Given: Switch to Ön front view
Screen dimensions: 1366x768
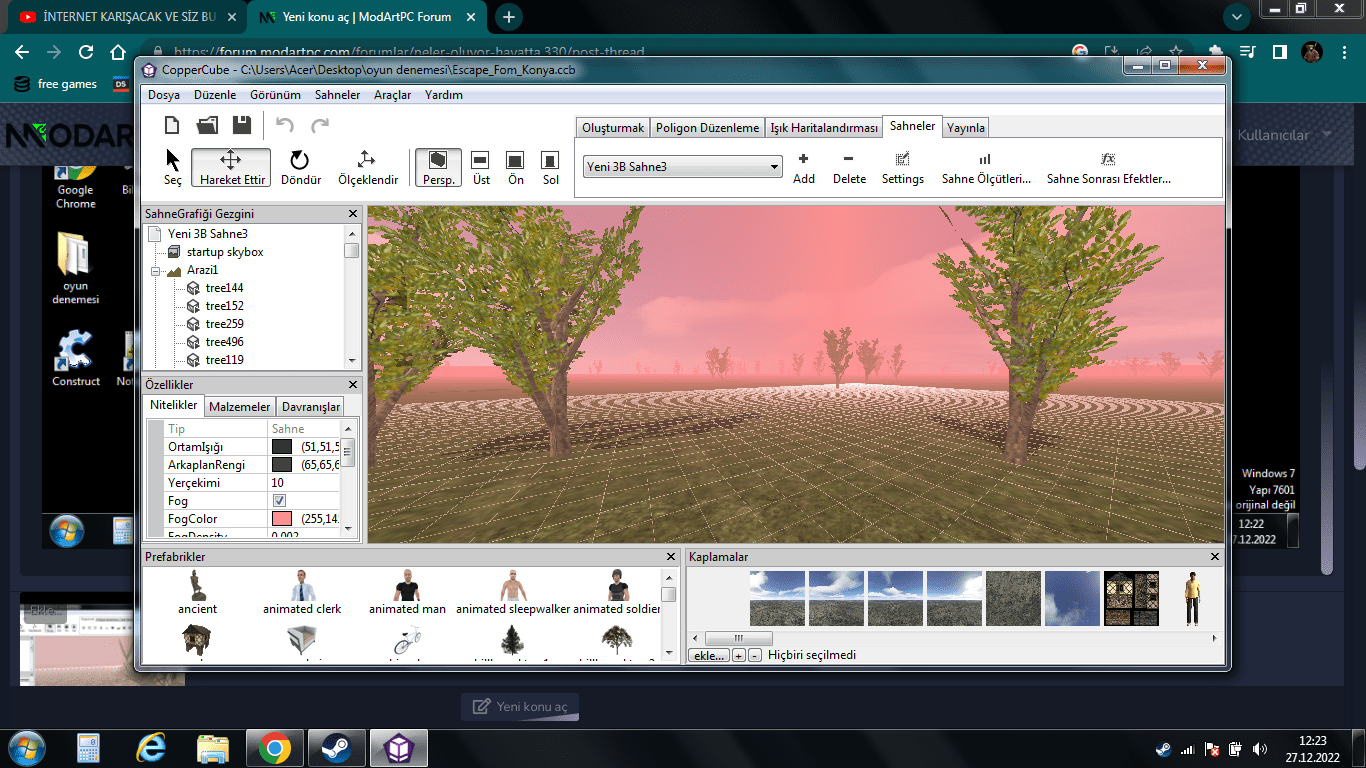Looking at the screenshot, I should click(515, 167).
